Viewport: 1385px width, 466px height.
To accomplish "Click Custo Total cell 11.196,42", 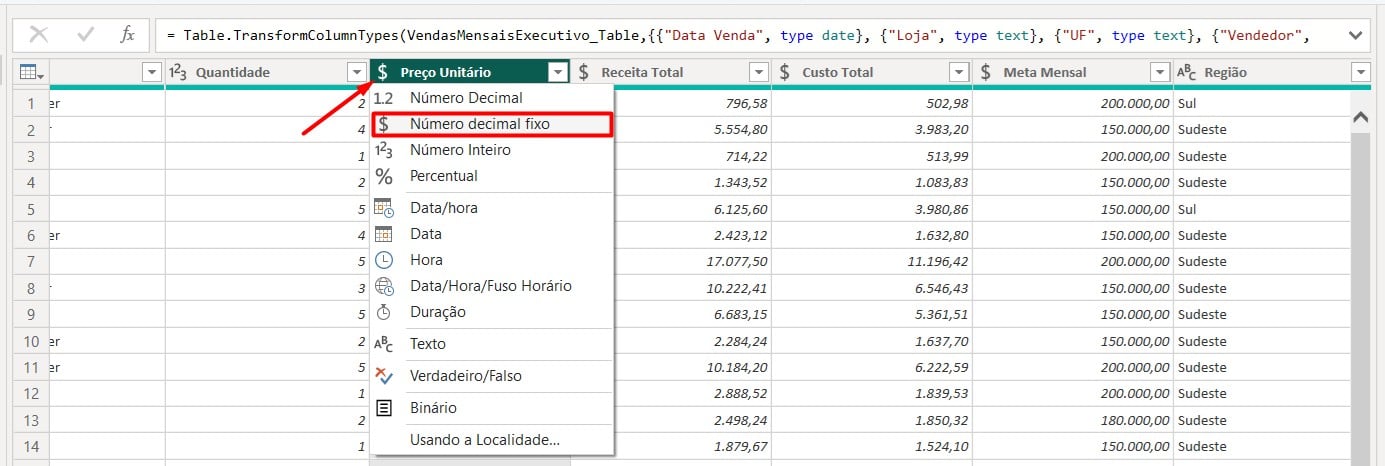I will click(872, 261).
